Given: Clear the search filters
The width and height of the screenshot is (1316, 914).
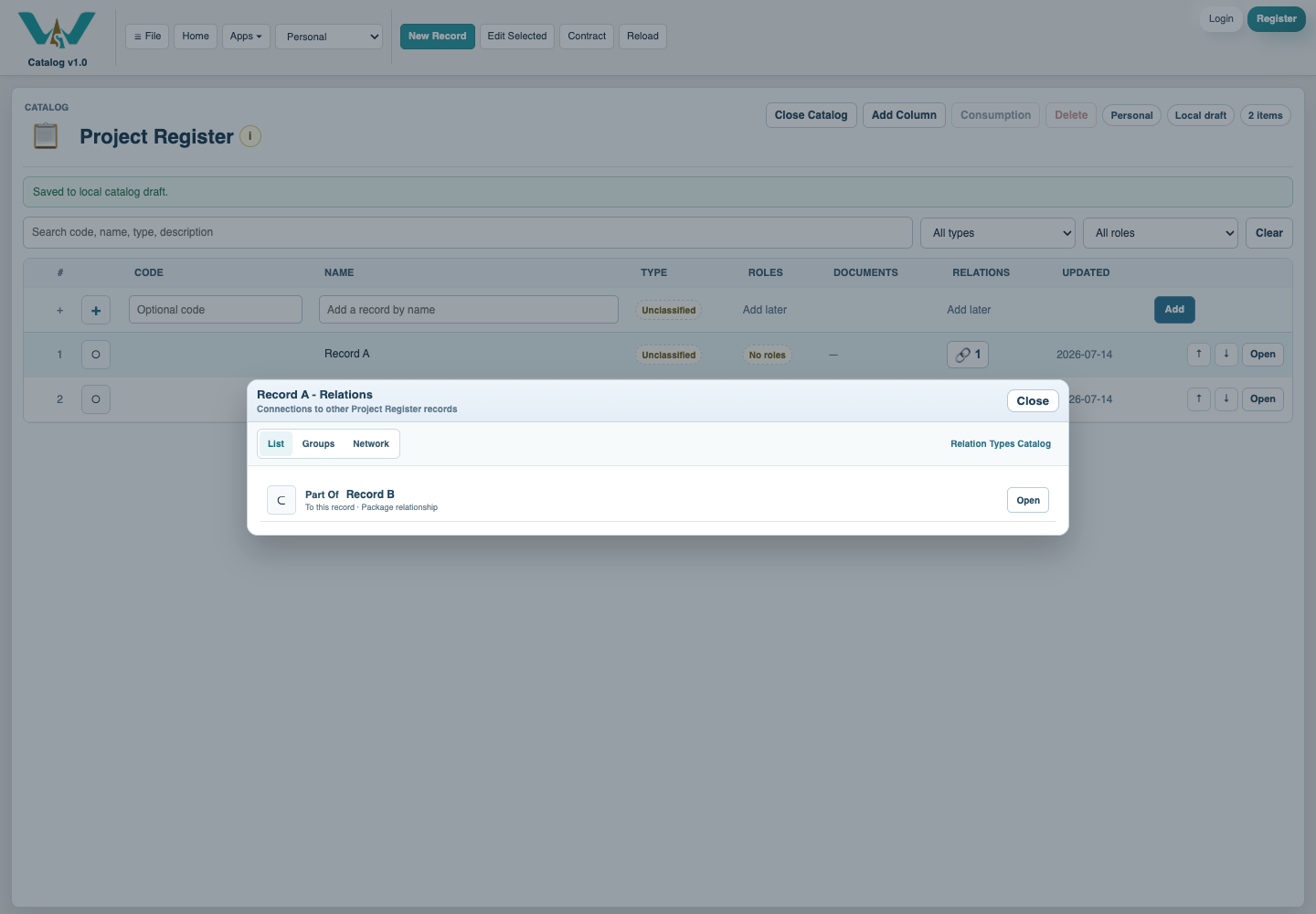Looking at the screenshot, I should pyautogui.click(x=1269, y=233).
